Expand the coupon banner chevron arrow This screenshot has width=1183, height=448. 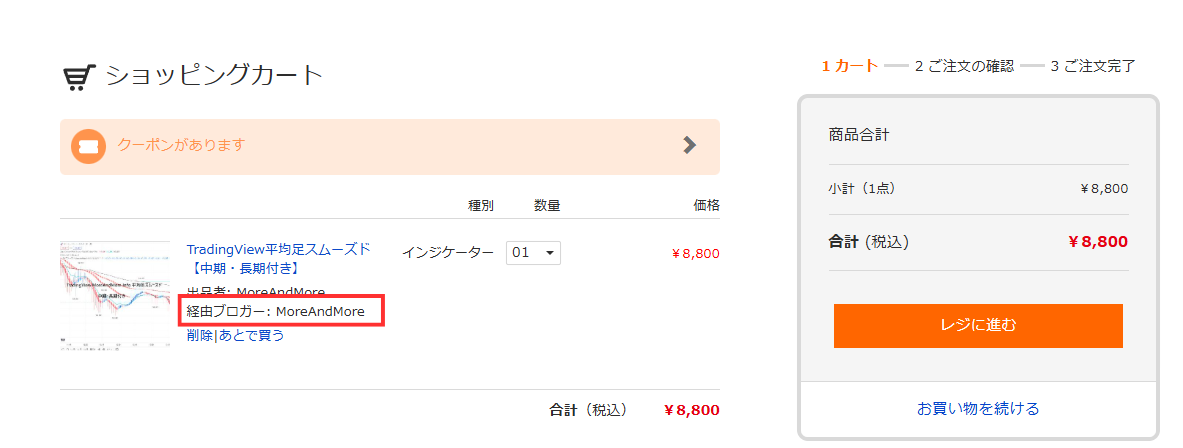(x=689, y=145)
